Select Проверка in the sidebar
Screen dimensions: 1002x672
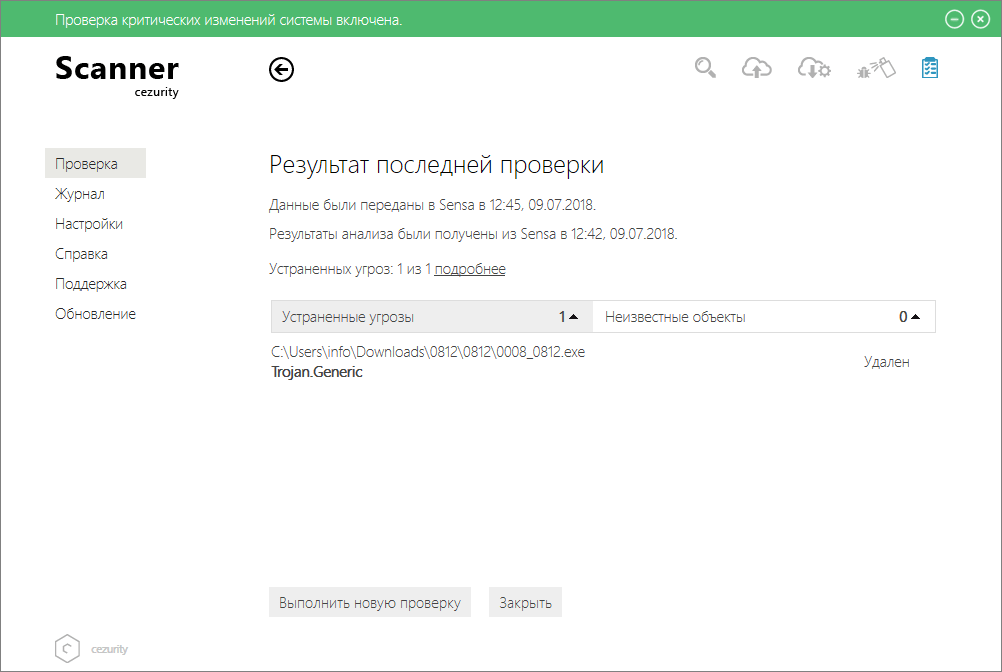95,164
